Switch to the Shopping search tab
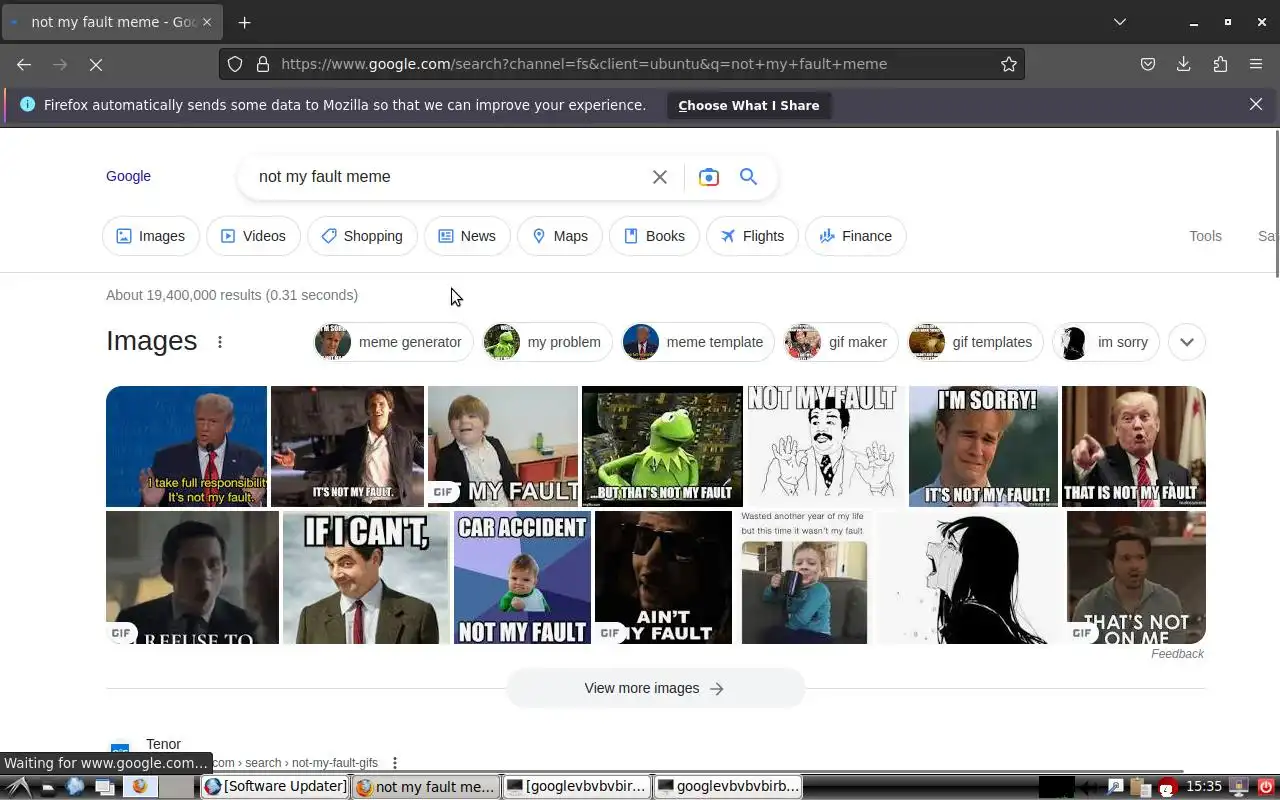Image resolution: width=1280 pixels, height=800 pixels. (362, 236)
